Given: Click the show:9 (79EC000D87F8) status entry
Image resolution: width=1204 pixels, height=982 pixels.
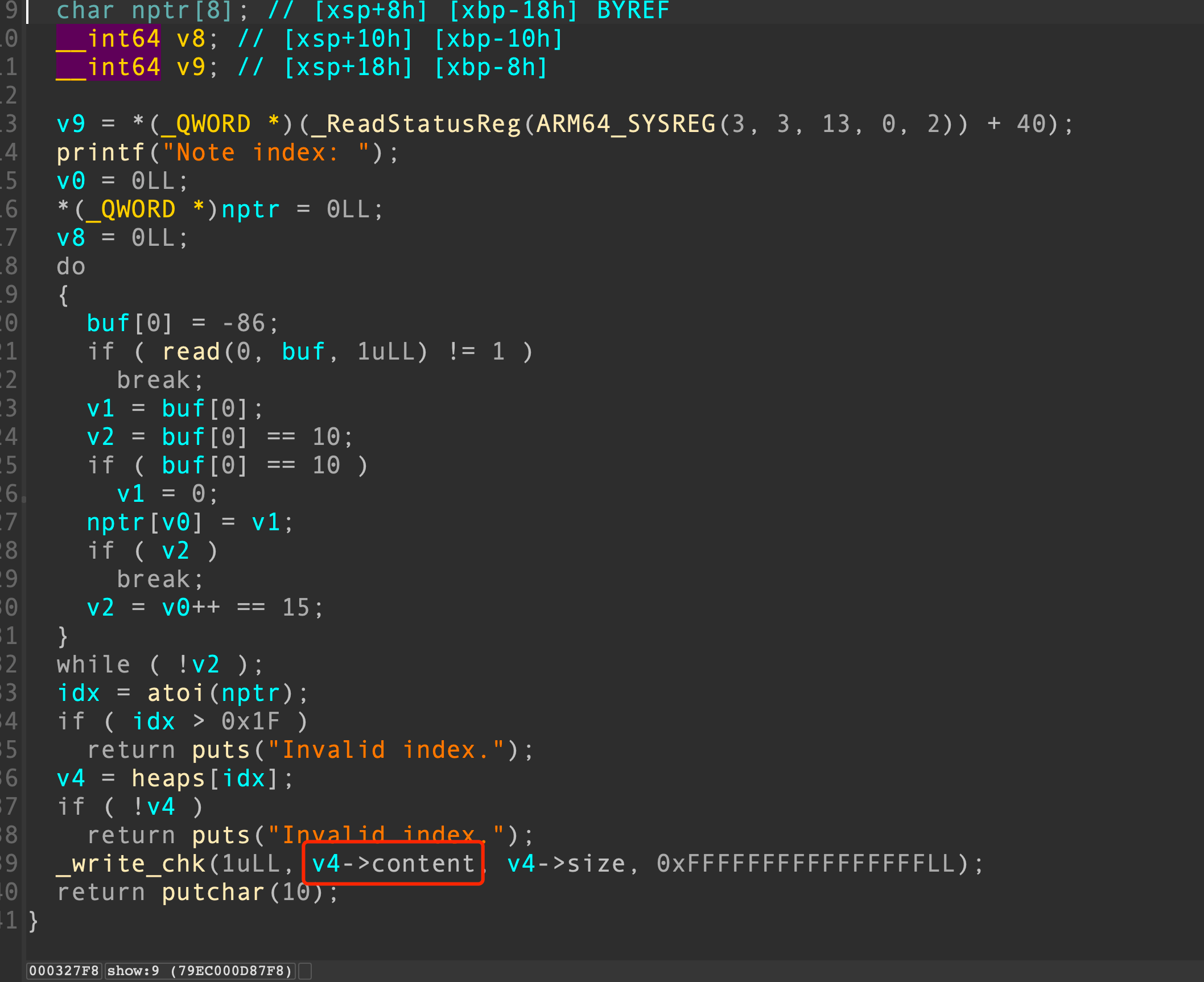Looking at the screenshot, I should (x=200, y=971).
